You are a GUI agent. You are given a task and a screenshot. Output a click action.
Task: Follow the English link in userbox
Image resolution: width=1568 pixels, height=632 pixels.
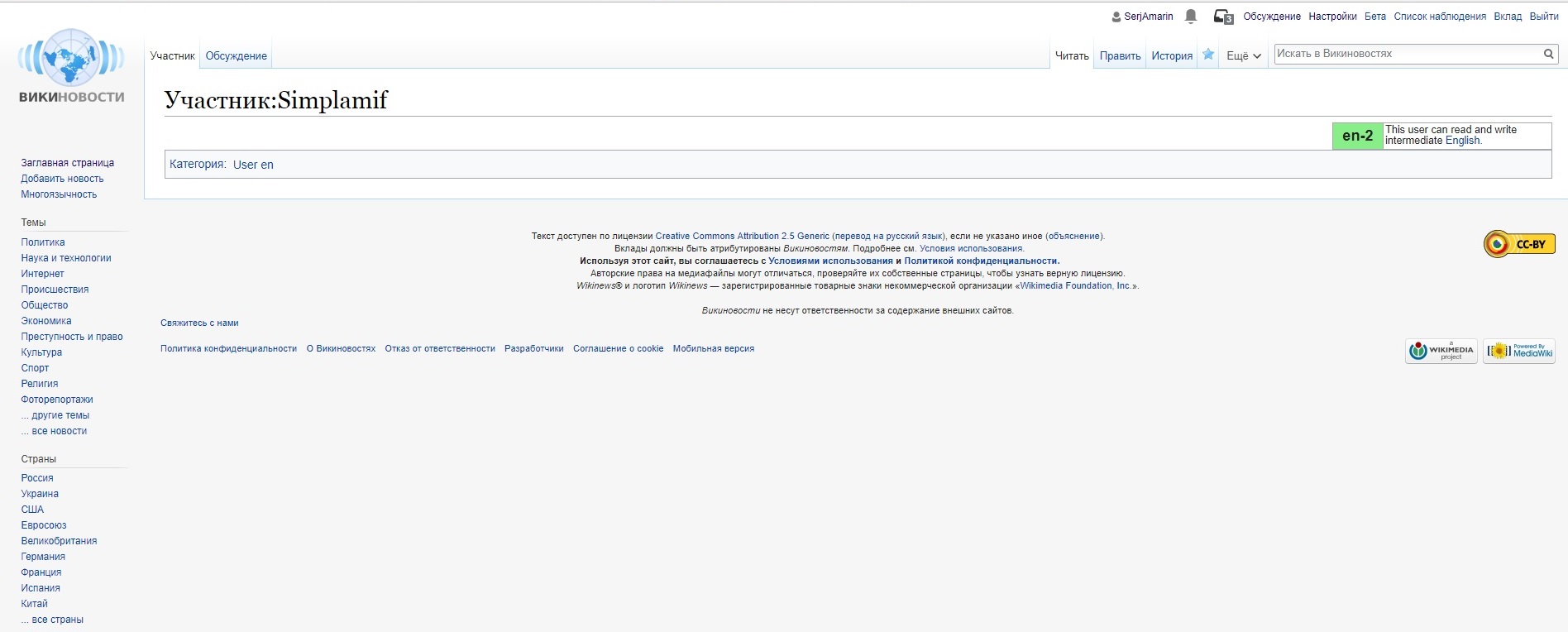[1462, 141]
